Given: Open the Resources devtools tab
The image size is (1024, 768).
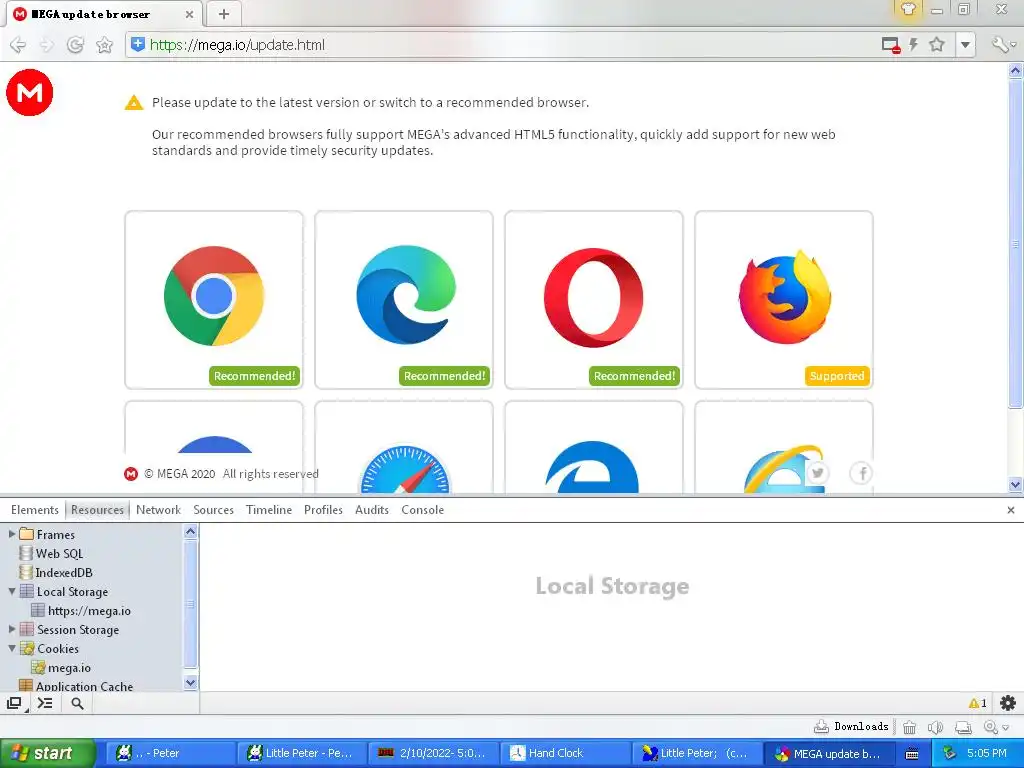Looking at the screenshot, I should pyautogui.click(x=97, y=510).
